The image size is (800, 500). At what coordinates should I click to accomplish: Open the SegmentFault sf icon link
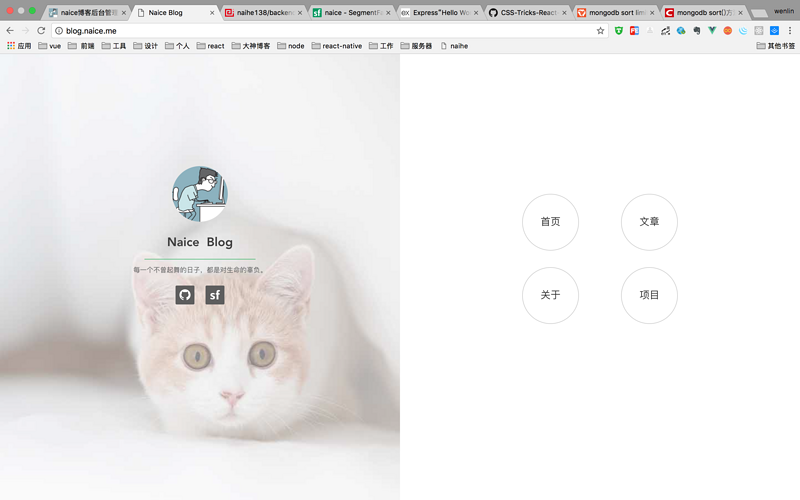point(215,295)
